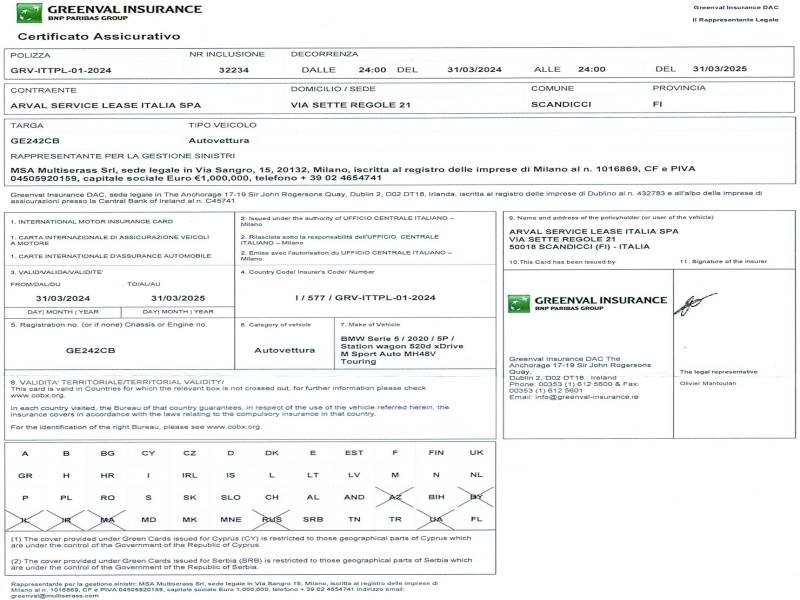The height and width of the screenshot is (600, 800).
Task: Select the address under DOMICILIO / SEDE
Action: (351, 105)
